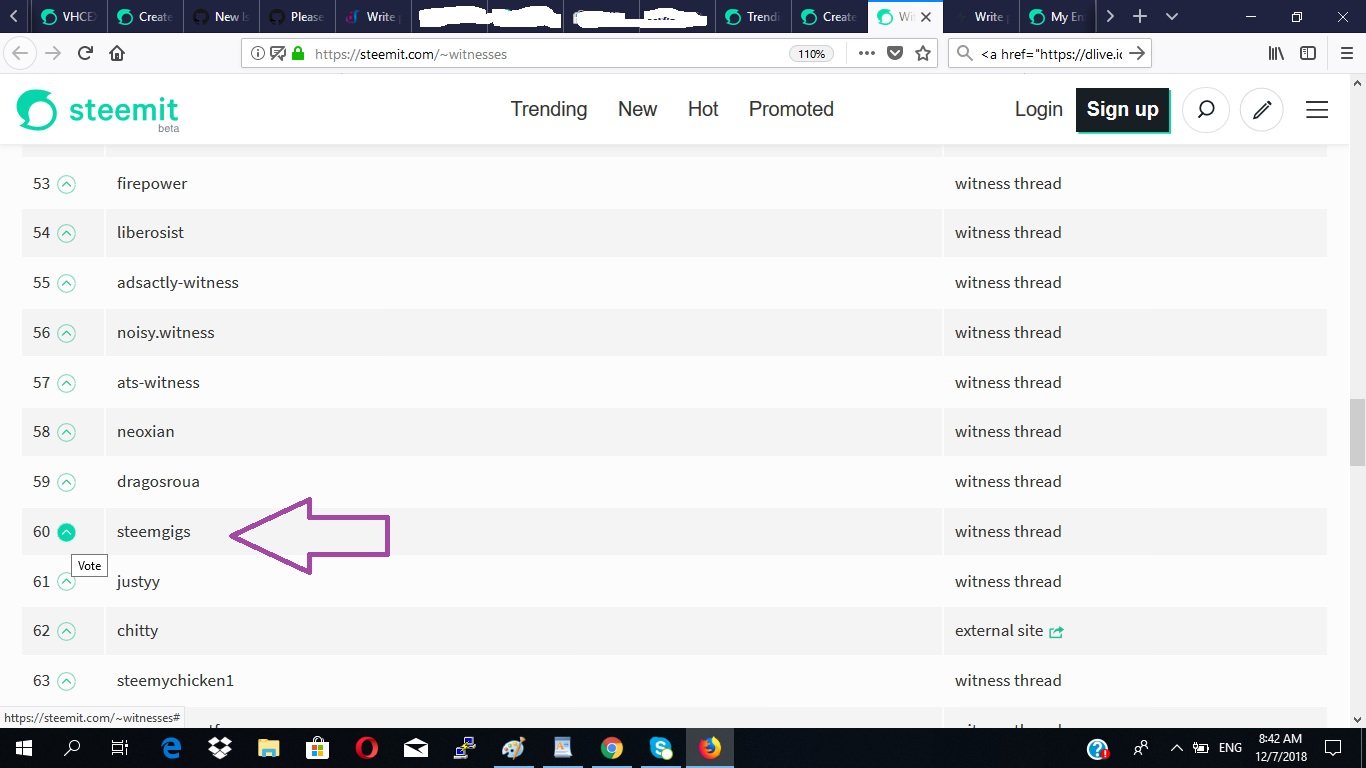List all tabs dropdown arrow
The width and height of the screenshot is (1366, 768).
click(x=1172, y=17)
